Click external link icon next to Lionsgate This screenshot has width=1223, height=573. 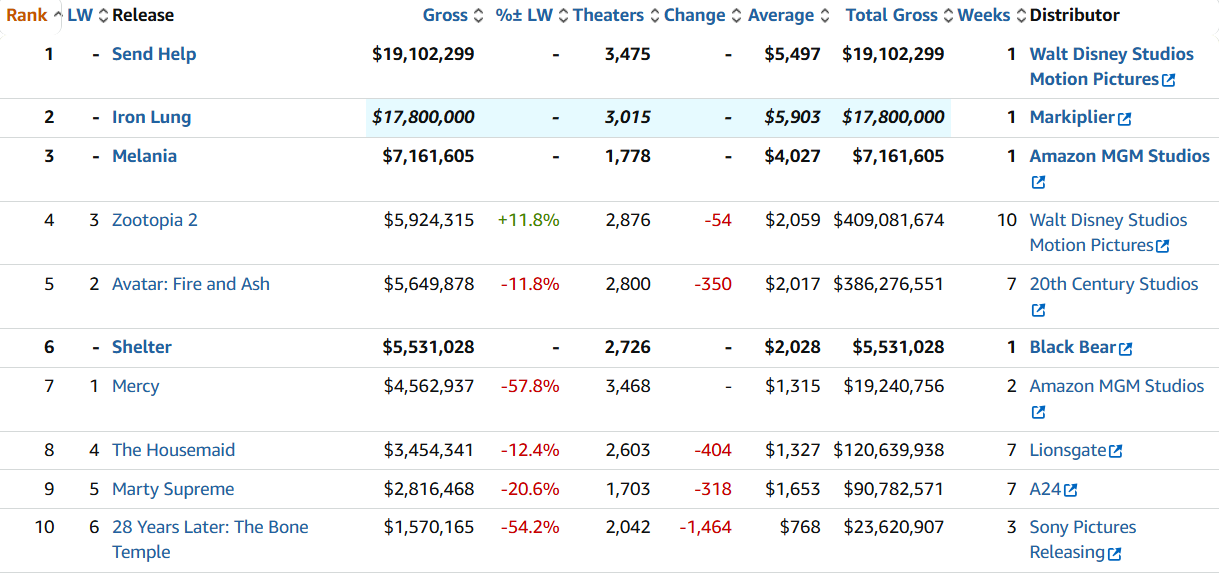tap(1116, 452)
